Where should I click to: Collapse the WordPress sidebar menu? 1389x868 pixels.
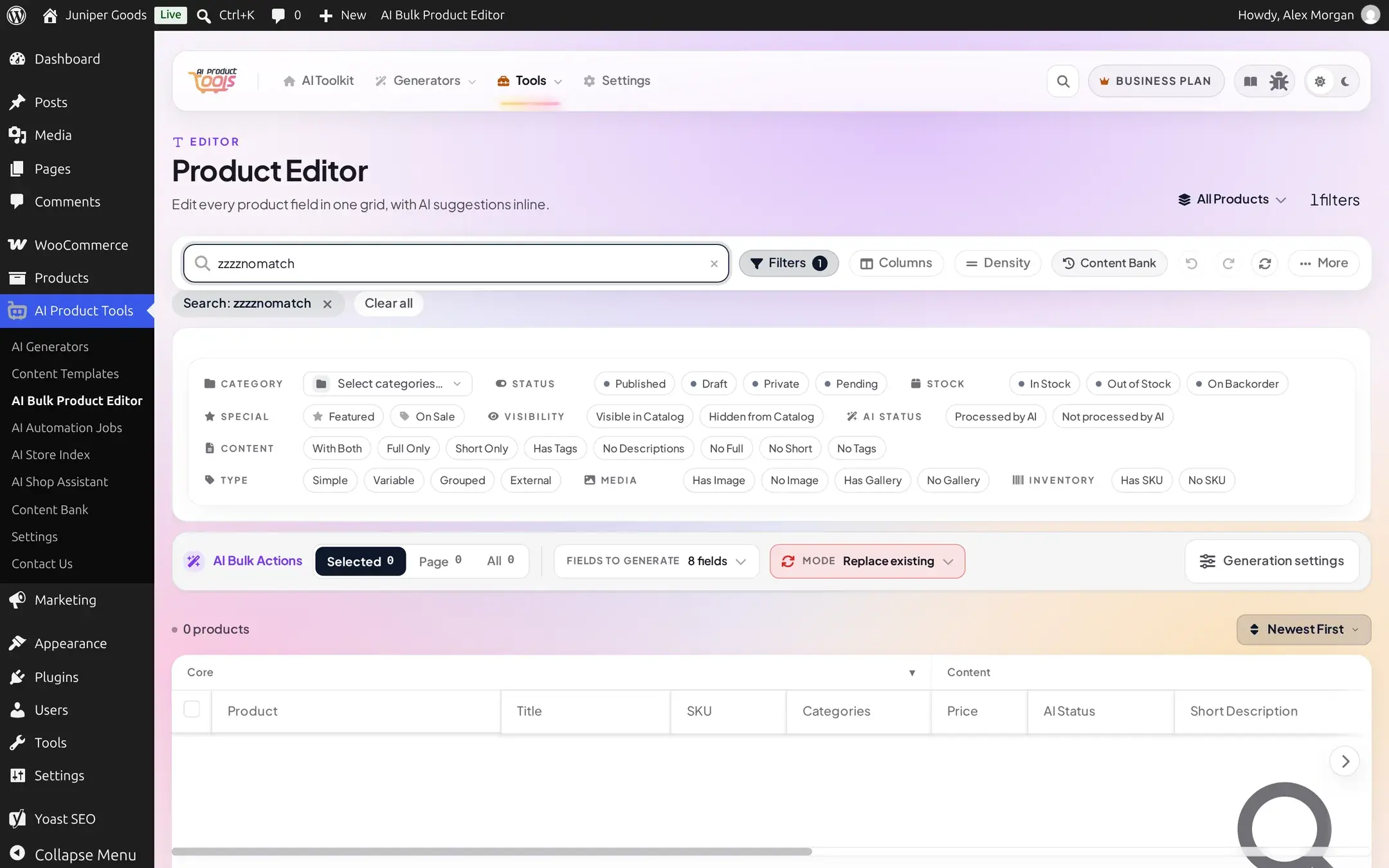coord(77,854)
